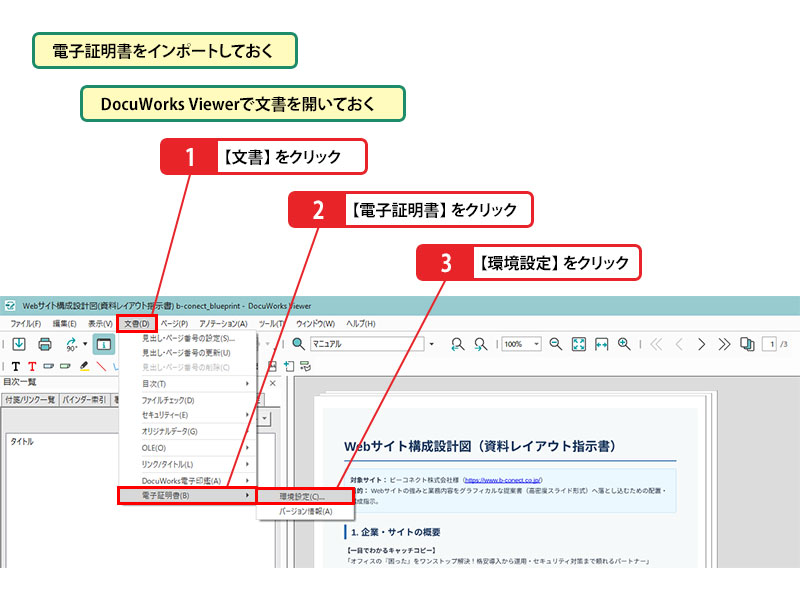Switch to the 付箋/リンク一覧 tab

[30, 399]
